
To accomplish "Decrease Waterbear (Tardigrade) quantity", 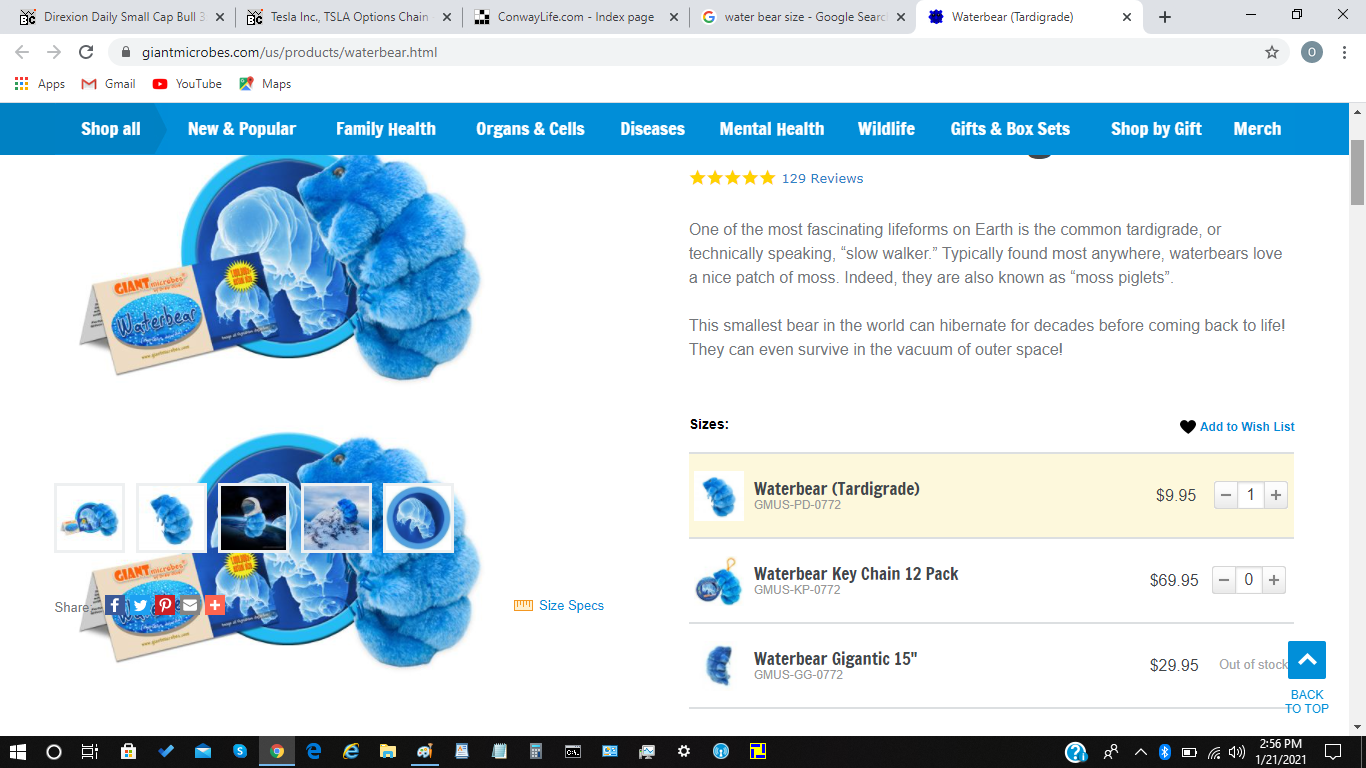I will [1226, 495].
